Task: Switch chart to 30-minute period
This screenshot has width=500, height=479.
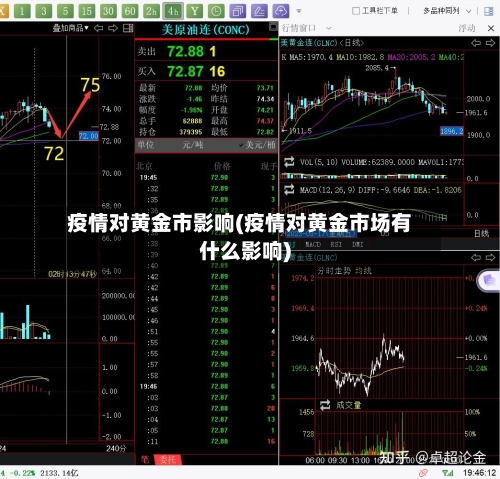Action: 108,11
